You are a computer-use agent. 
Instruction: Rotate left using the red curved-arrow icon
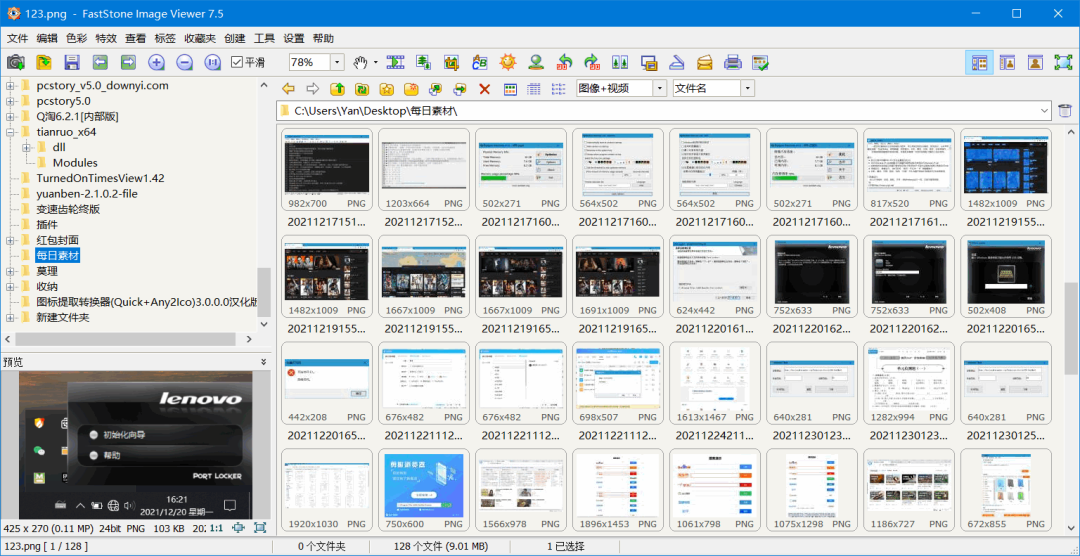[x=565, y=63]
